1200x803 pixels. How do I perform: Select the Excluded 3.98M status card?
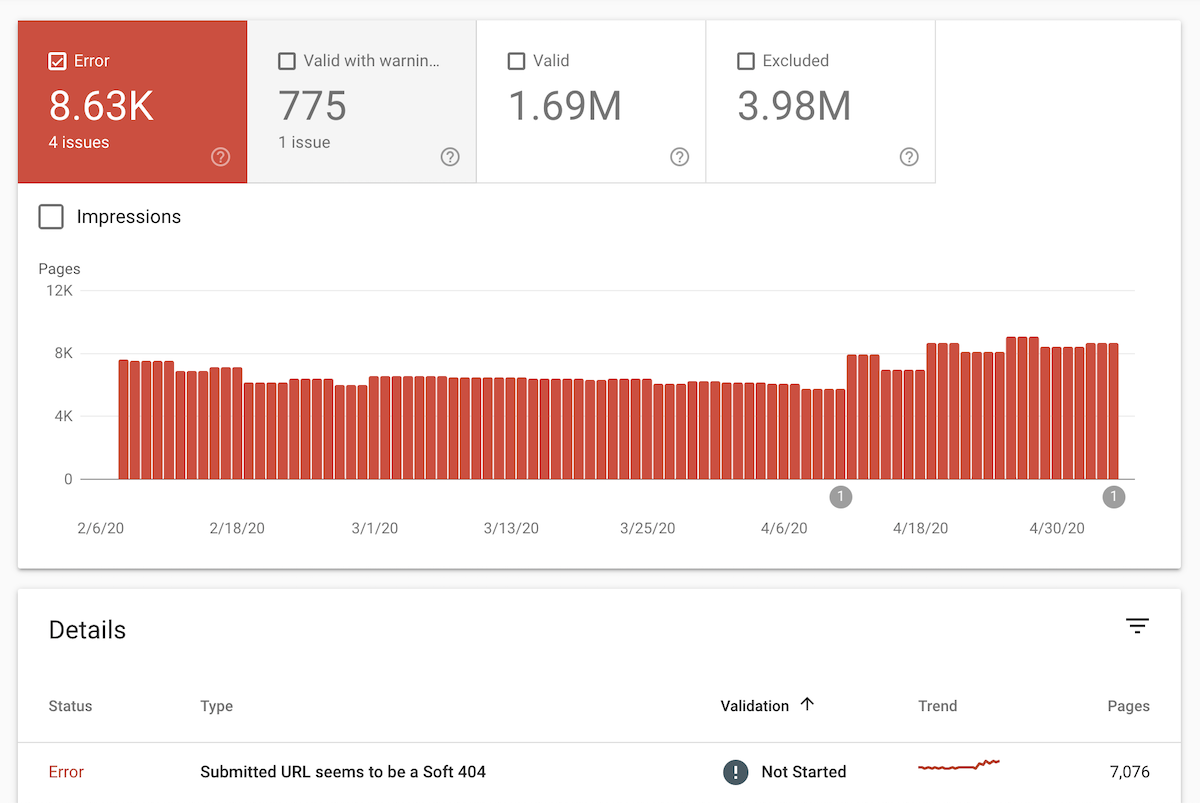point(821,102)
